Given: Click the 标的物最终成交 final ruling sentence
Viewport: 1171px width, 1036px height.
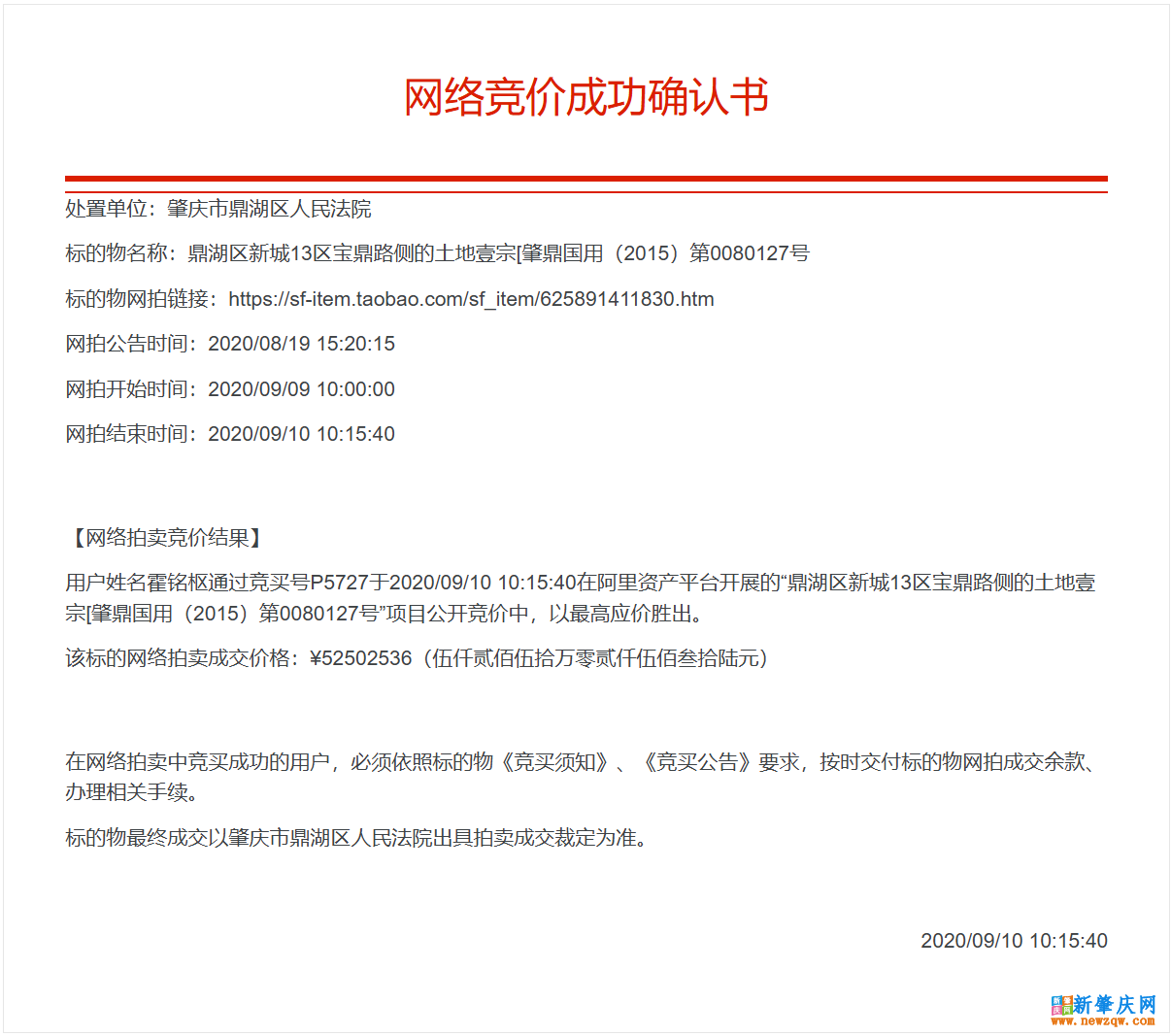Looking at the screenshot, I should pos(356,838).
